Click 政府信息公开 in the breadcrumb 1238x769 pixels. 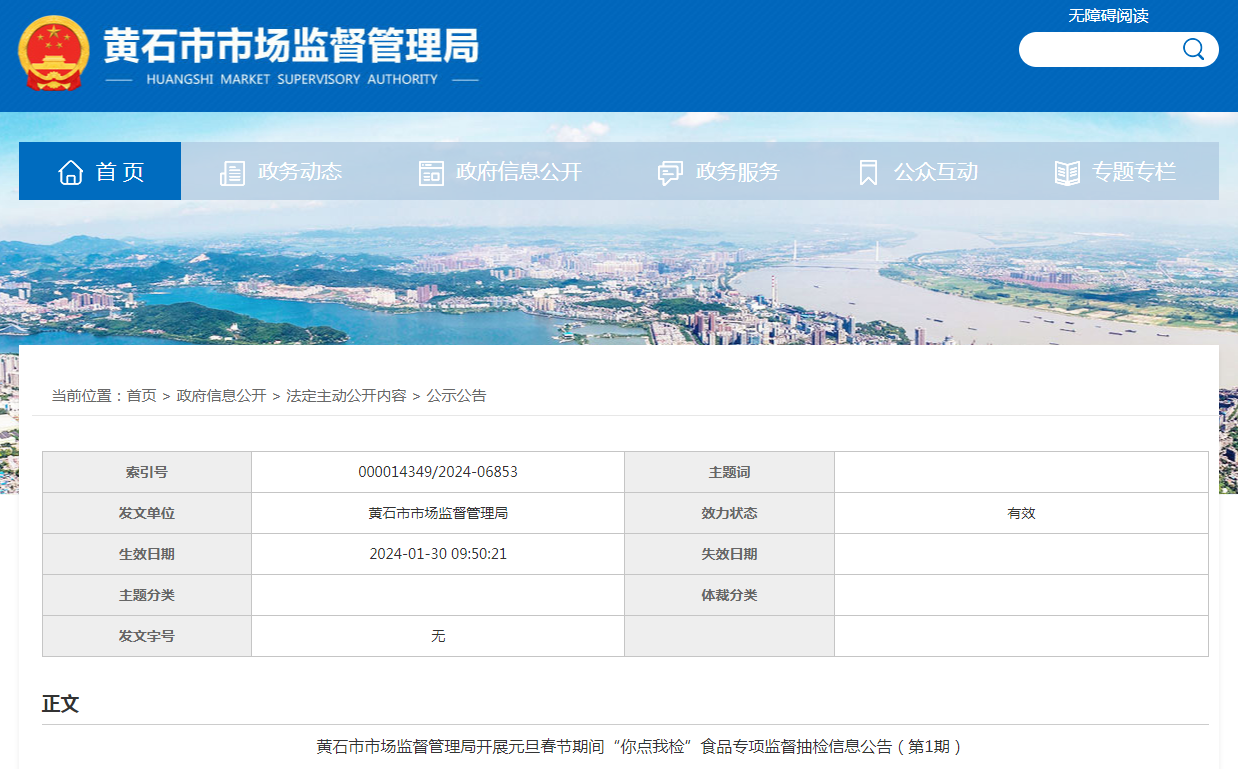coord(221,396)
